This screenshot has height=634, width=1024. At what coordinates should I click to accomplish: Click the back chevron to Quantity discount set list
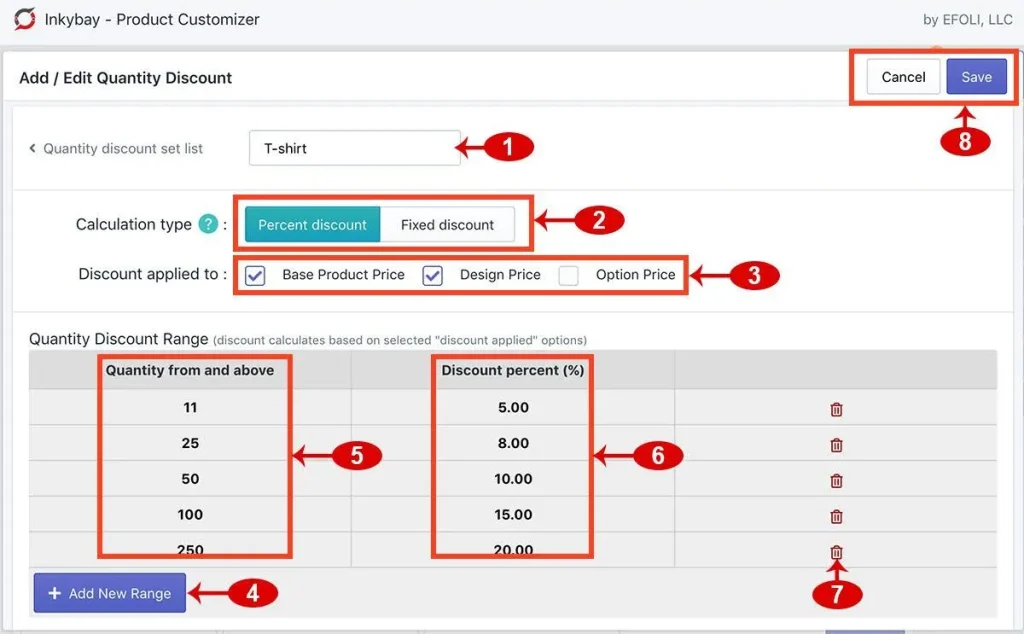pos(31,147)
